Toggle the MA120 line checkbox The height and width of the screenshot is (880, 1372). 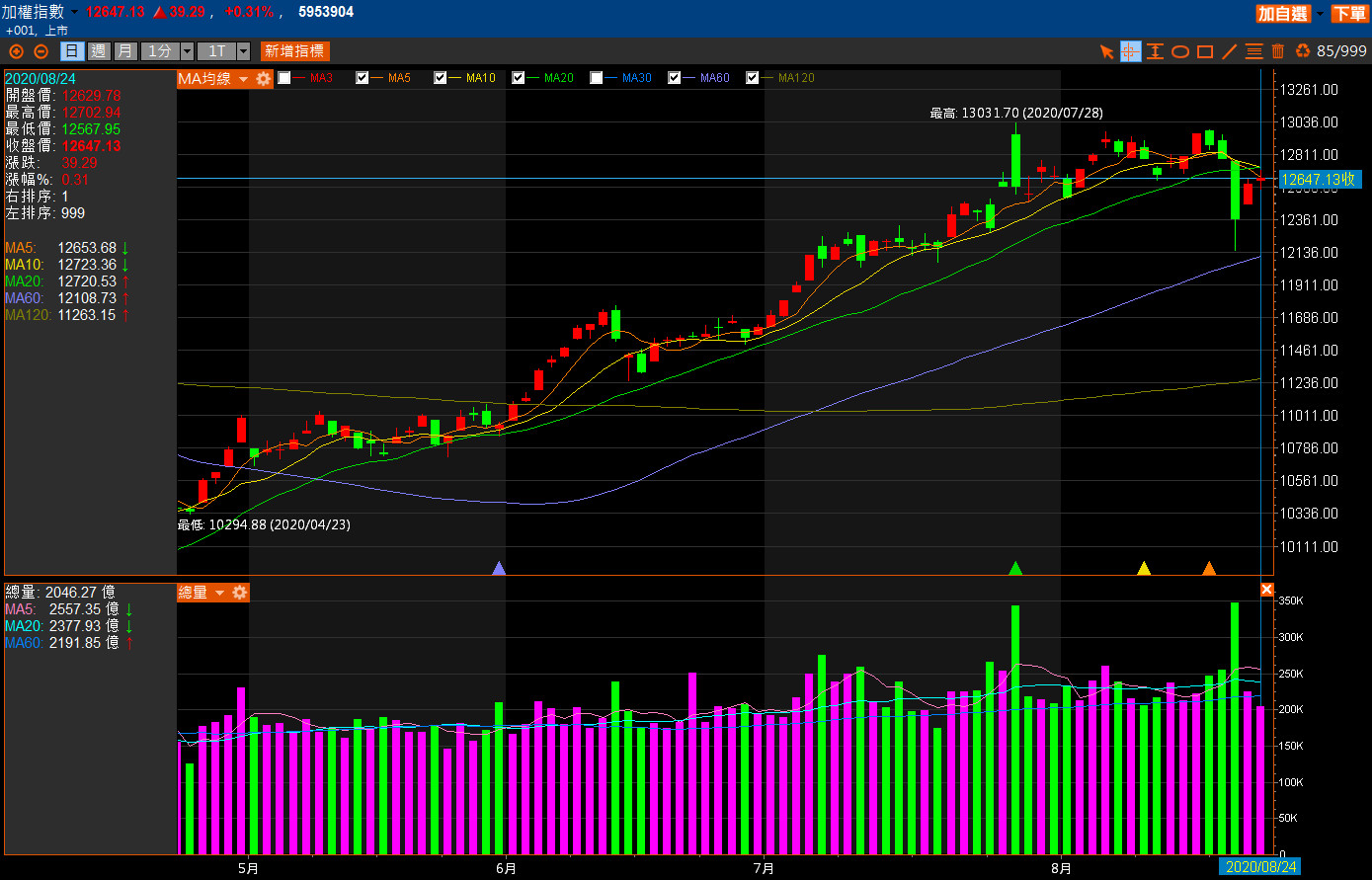coord(753,78)
